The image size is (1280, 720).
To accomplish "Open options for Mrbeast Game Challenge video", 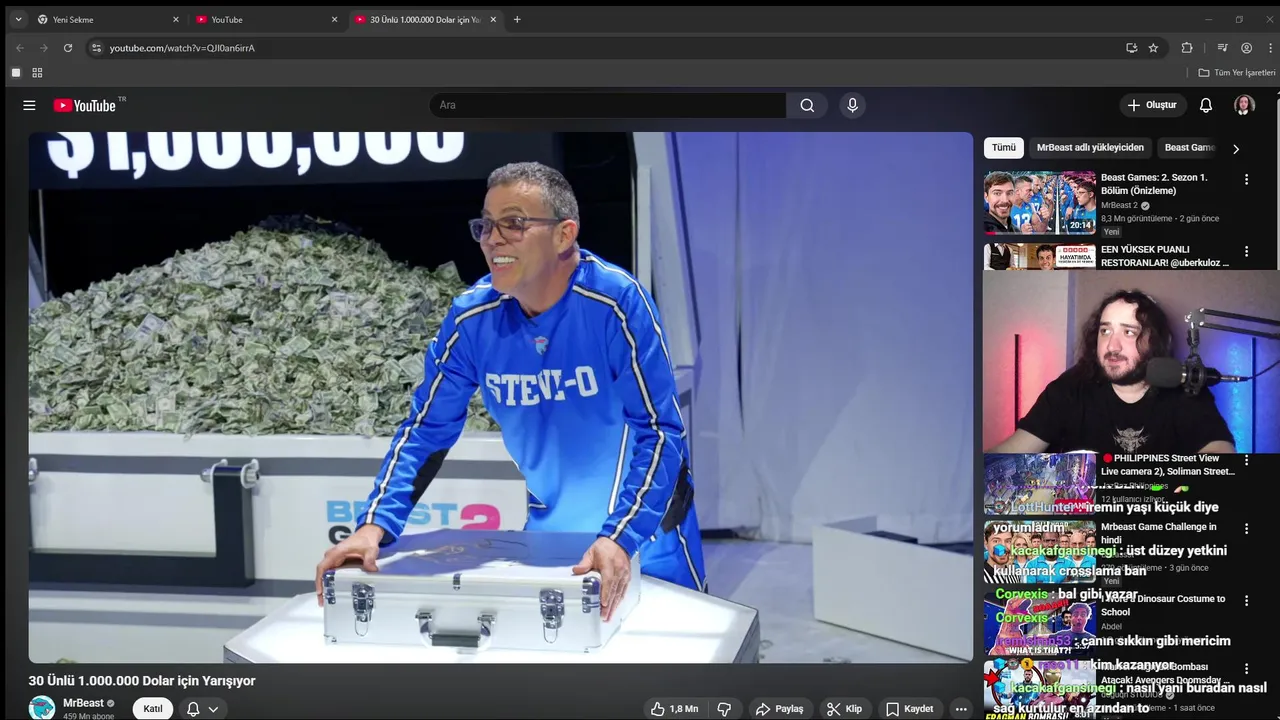I will pyautogui.click(x=1246, y=529).
